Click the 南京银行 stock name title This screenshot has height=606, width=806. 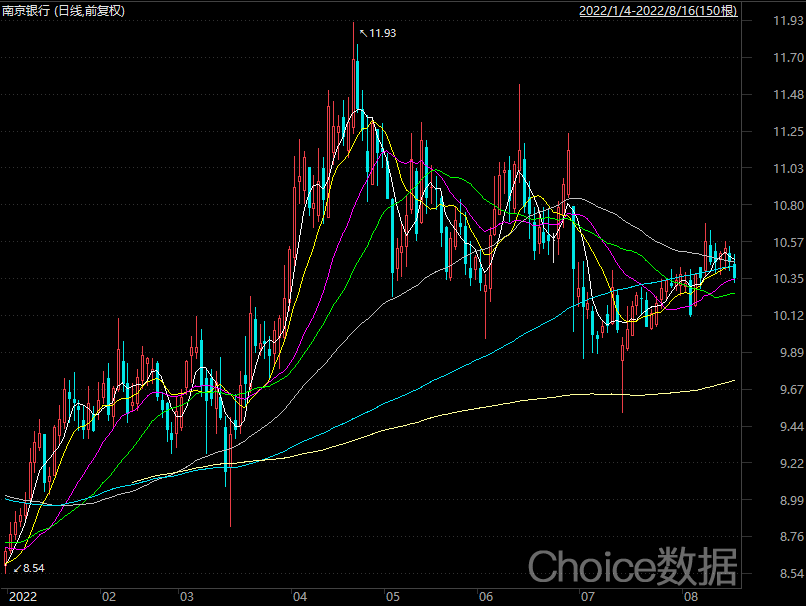tap(26, 10)
